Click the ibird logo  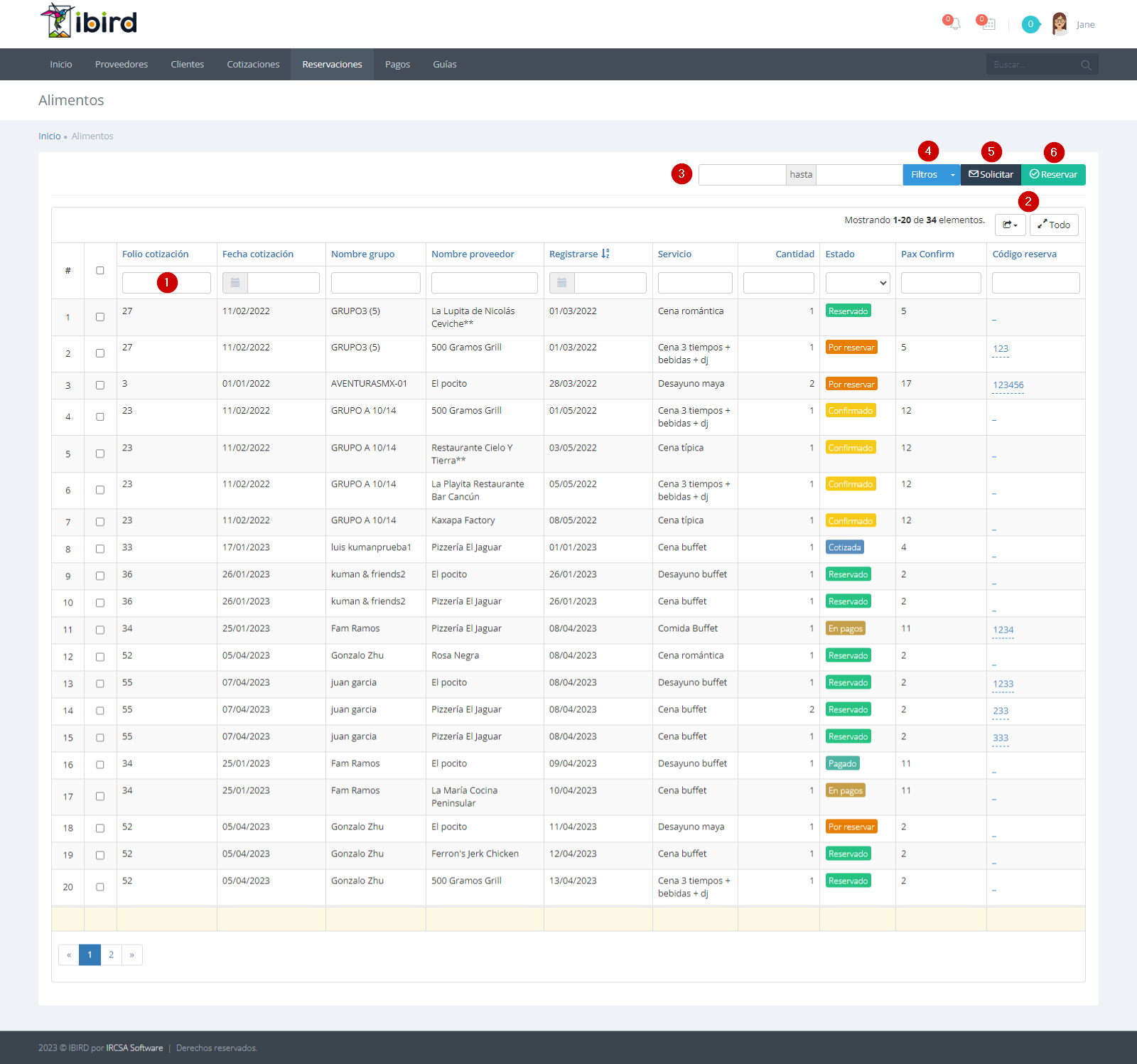89,21
